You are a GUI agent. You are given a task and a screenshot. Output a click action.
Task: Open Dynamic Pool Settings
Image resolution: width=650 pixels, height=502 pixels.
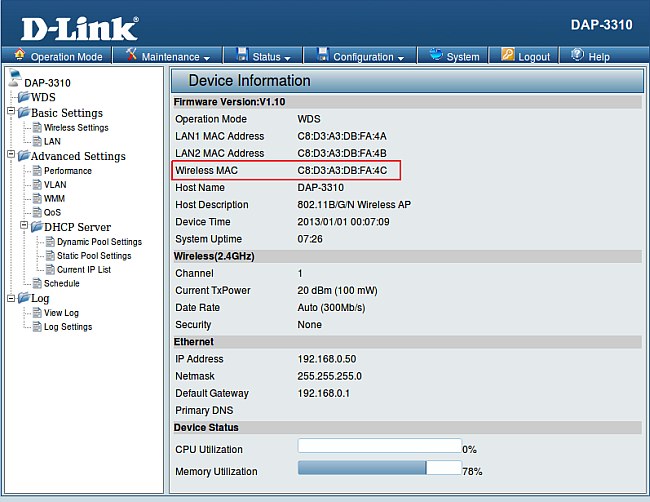(x=99, y=242)
